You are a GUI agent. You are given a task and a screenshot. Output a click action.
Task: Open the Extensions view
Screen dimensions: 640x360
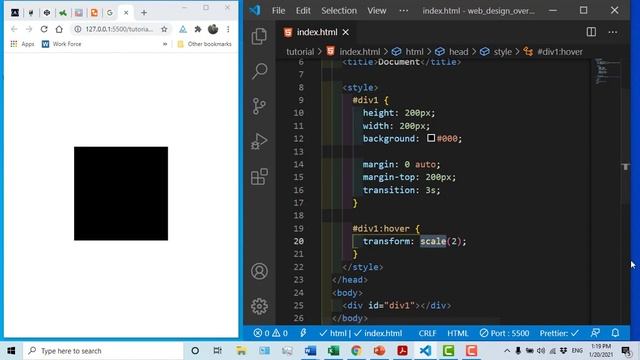coord(259,177)
